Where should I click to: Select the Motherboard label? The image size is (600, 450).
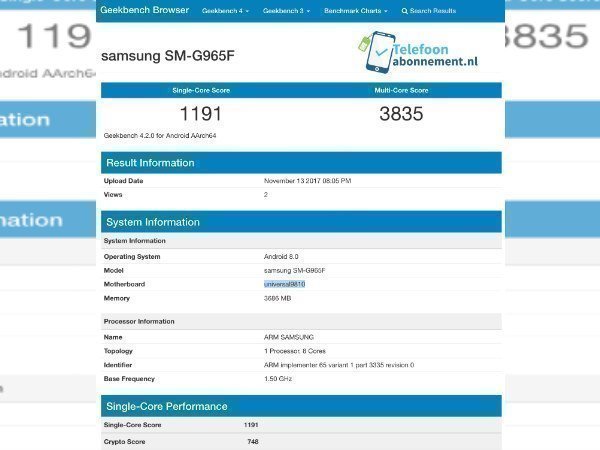coord(124,284)
